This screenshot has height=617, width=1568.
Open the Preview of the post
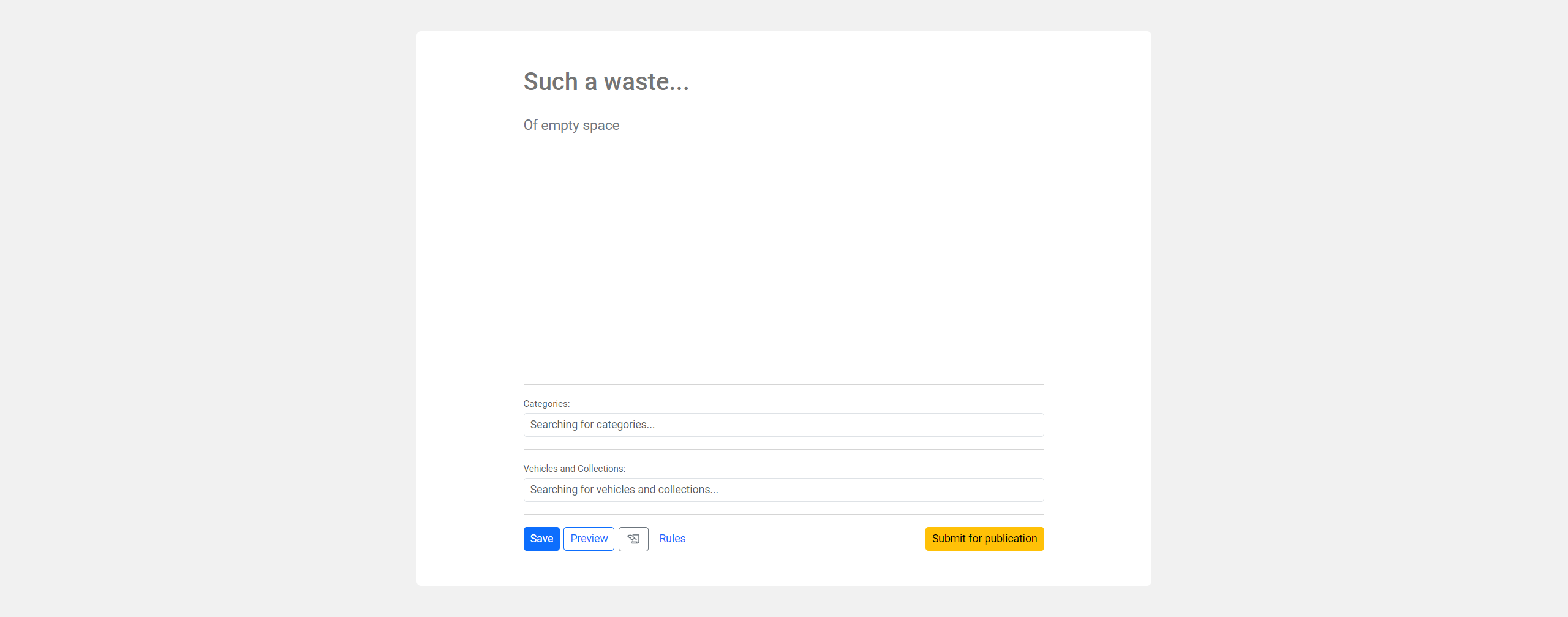[x=589, y=539]
